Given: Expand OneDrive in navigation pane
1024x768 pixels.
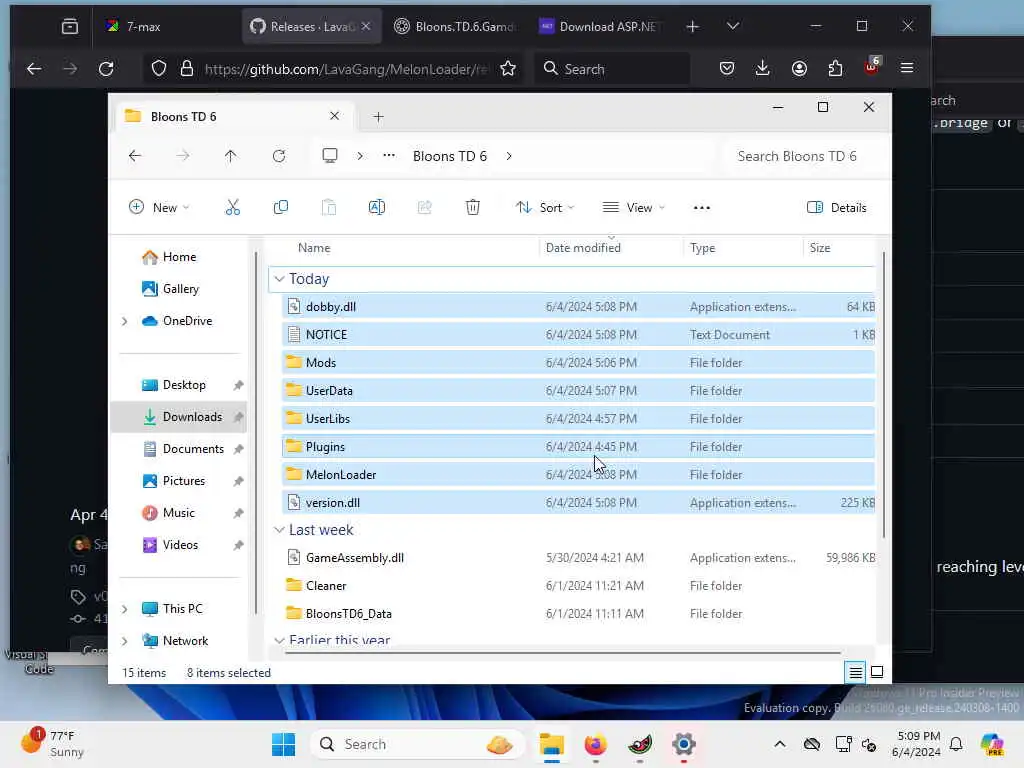Looking at the screenshot, I should 125,321.
